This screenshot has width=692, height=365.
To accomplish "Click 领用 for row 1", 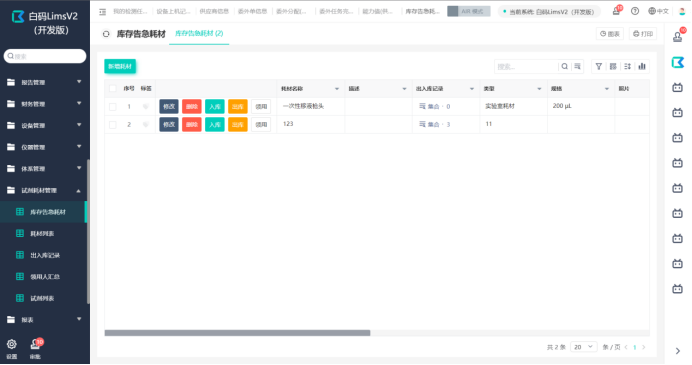I will coord(261,106).
